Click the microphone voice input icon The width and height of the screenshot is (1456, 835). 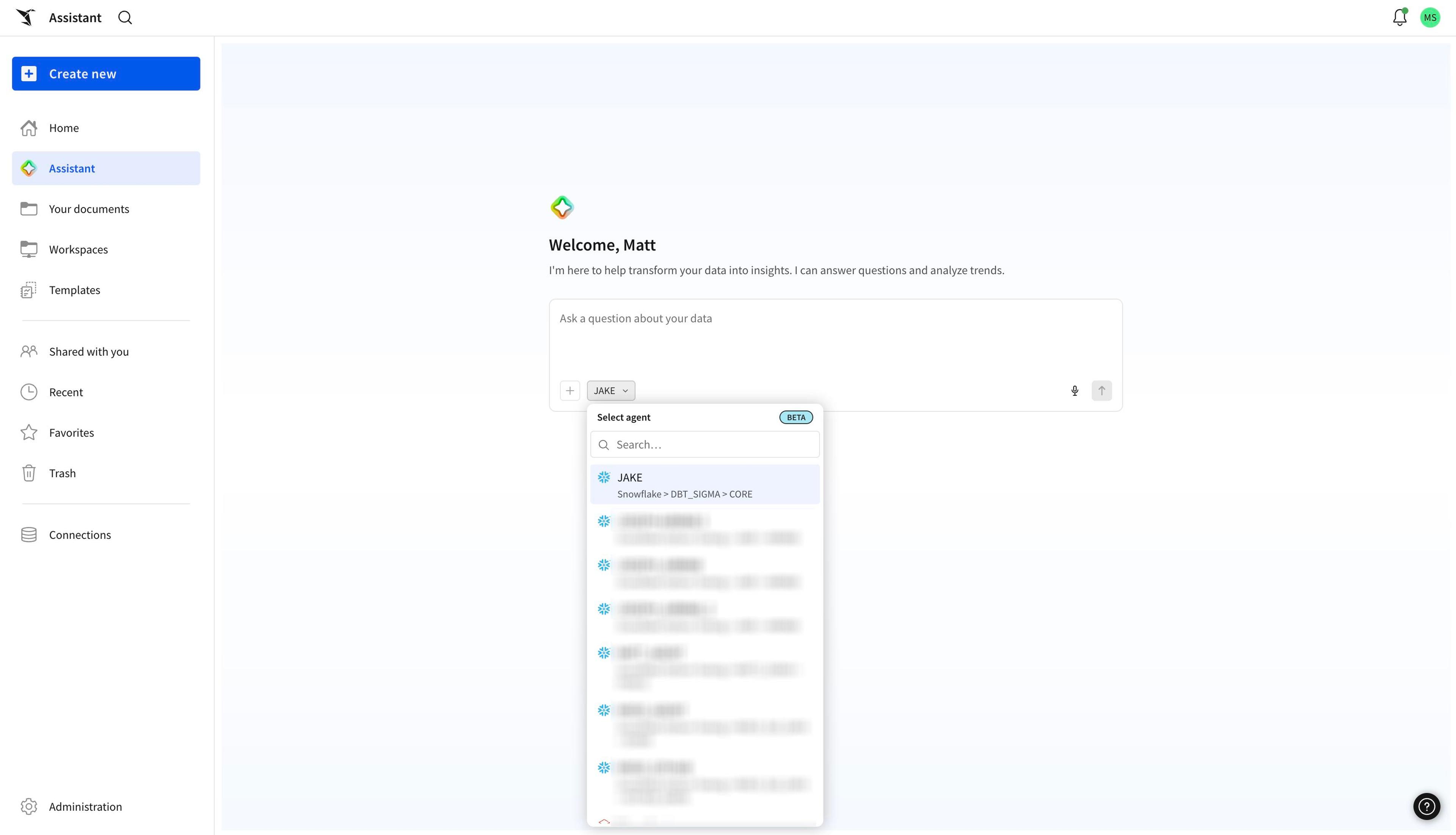pos(1075,391)
